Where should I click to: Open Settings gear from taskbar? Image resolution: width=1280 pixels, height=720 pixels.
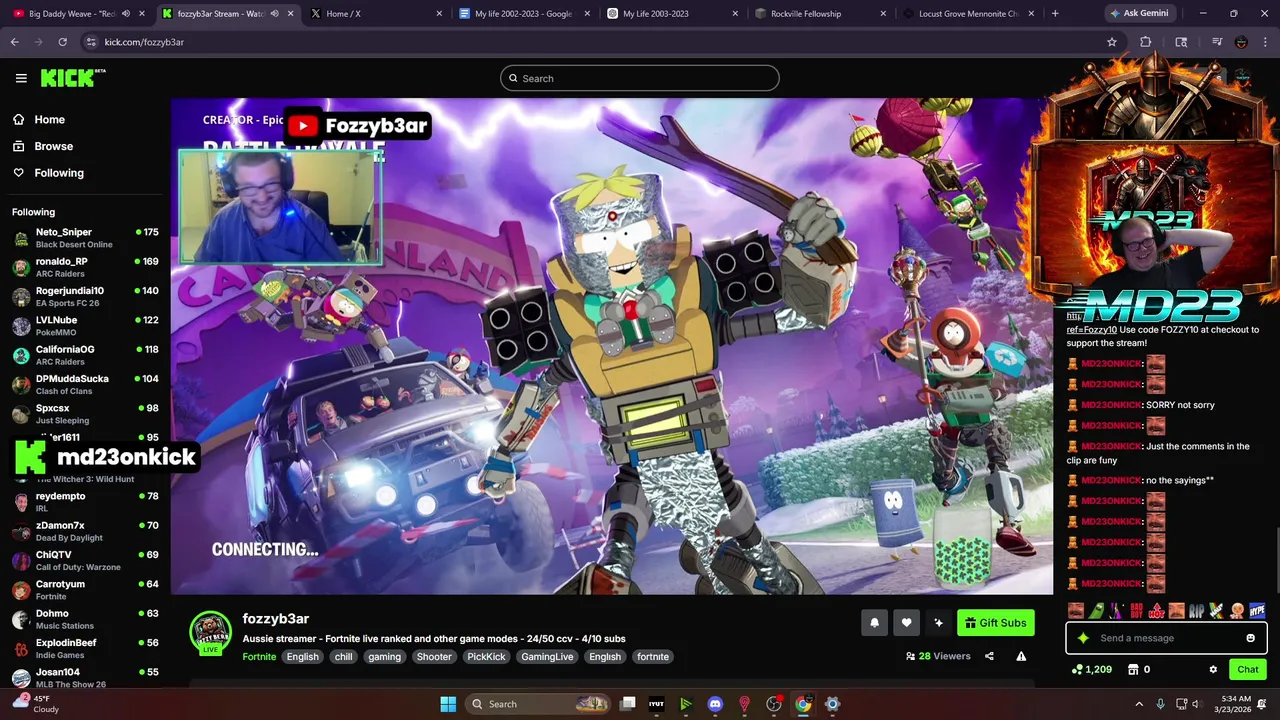point(832,704)
